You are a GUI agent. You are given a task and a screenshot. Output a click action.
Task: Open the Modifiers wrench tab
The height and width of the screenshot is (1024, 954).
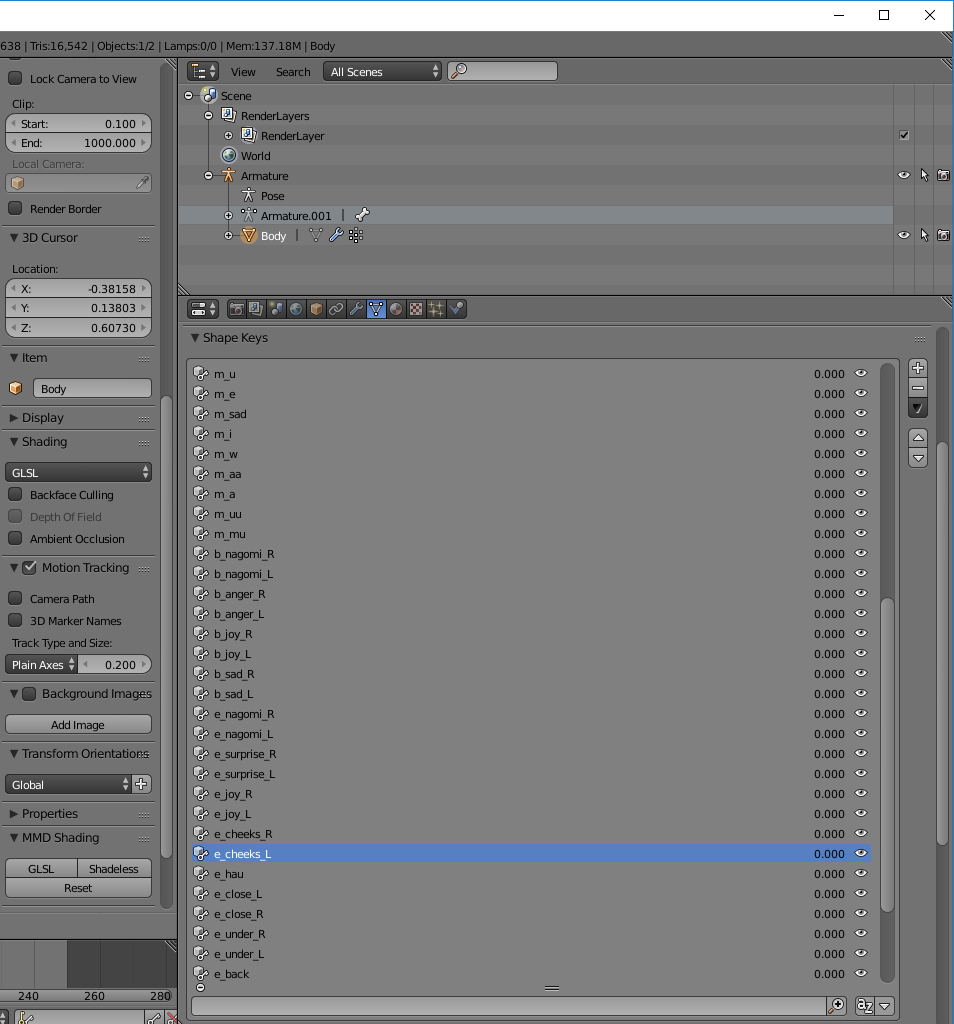coord(356,309)
